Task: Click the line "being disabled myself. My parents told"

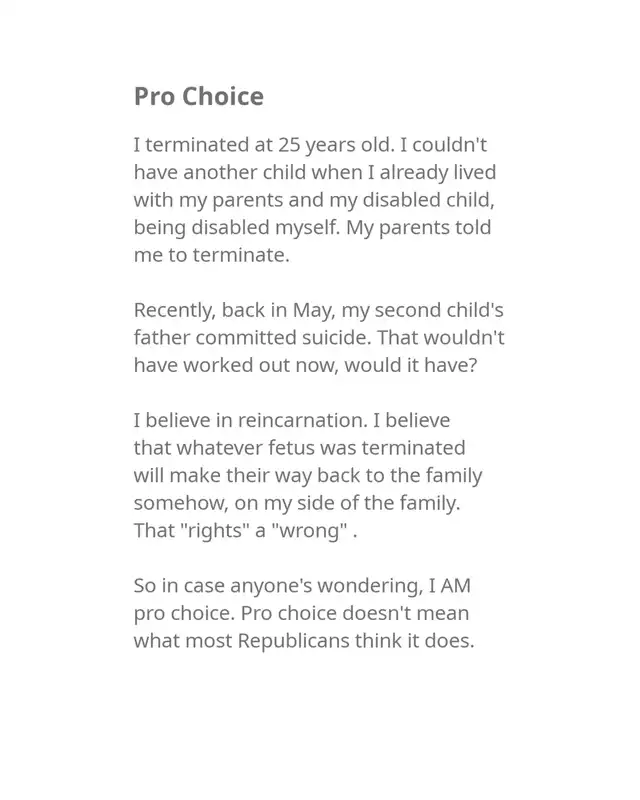Action: (x=312, y=228)
